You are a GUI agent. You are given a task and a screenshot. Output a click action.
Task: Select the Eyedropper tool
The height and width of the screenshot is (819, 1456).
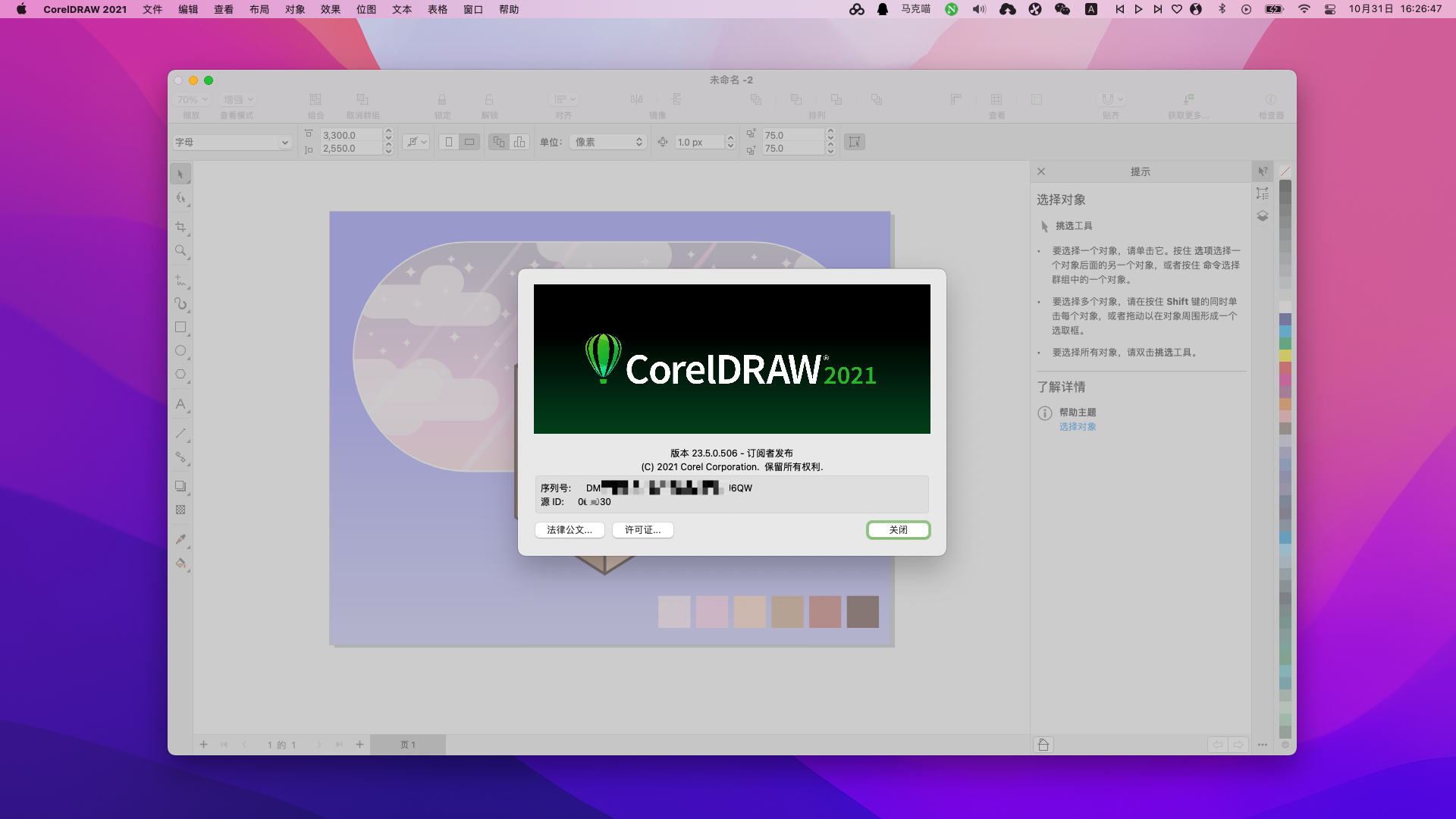pos(180,539)
